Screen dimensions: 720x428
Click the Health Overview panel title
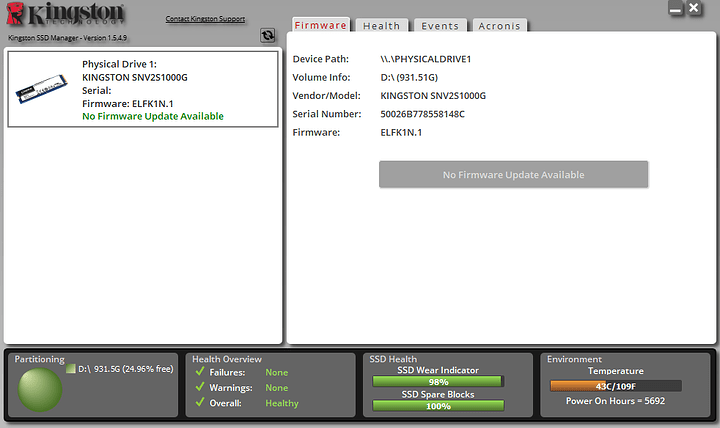point(227,359)
